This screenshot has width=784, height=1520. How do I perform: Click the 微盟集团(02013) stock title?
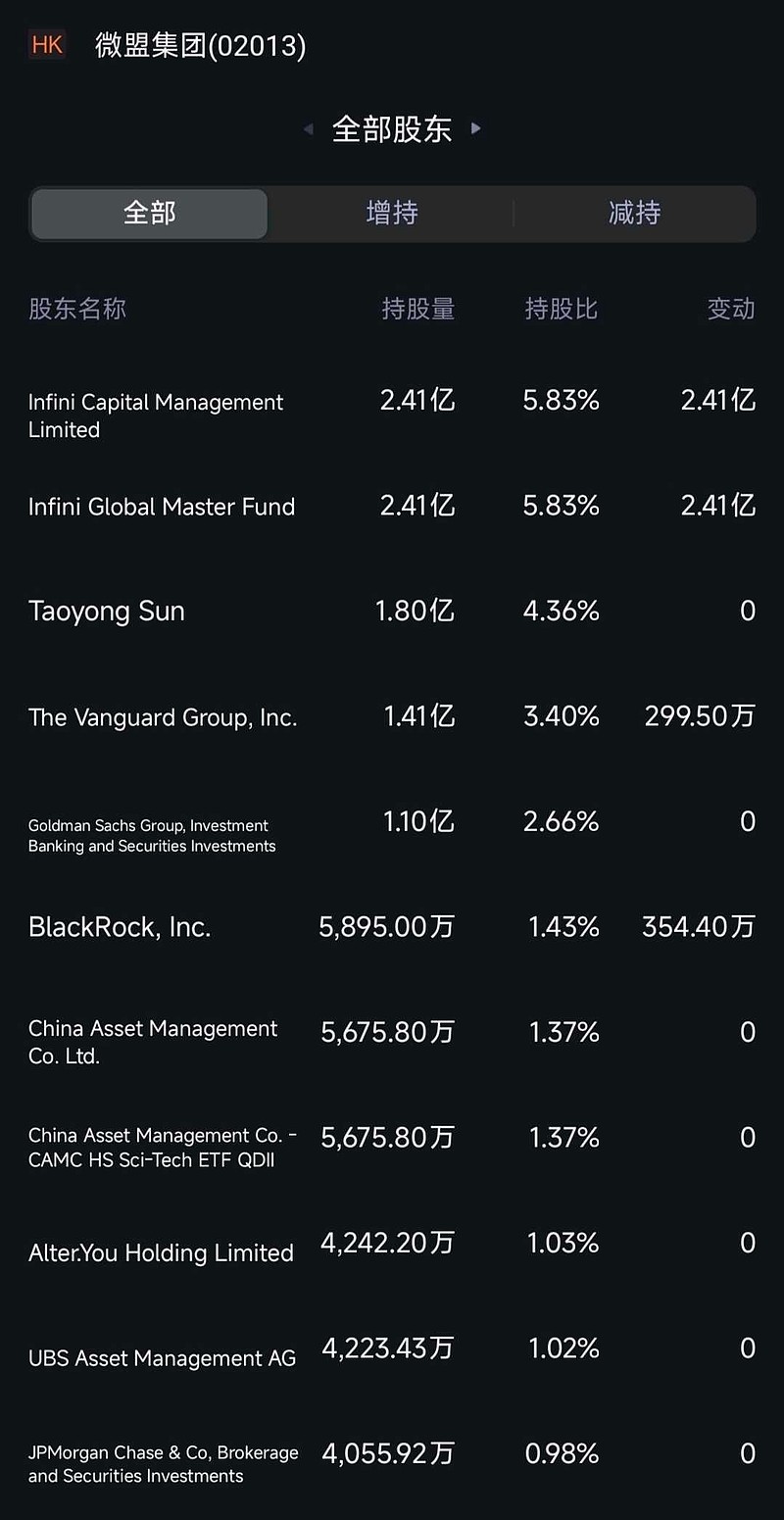point(201,45)
